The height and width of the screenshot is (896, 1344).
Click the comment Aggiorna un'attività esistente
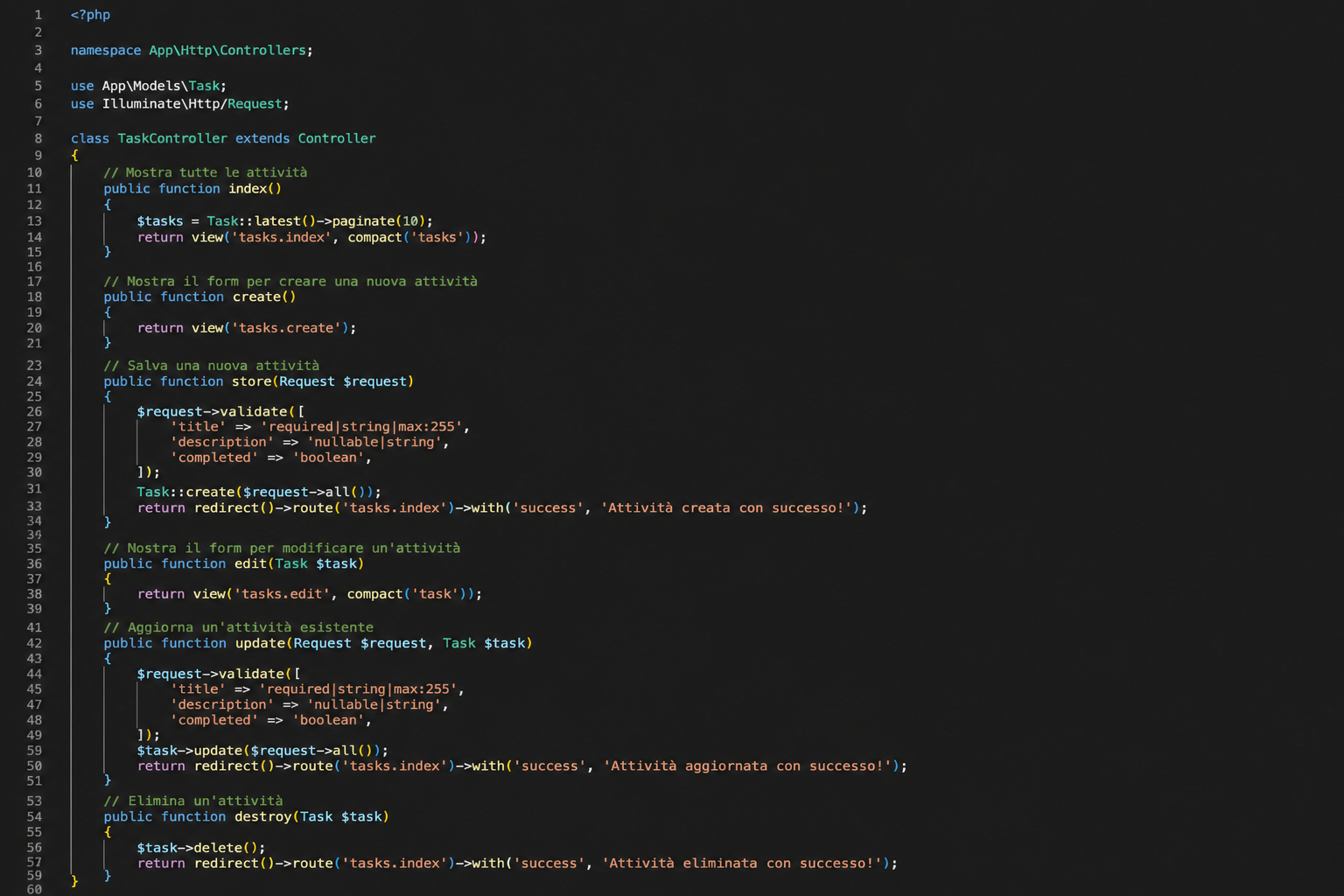pyautogui.click(x=239, y=627)
